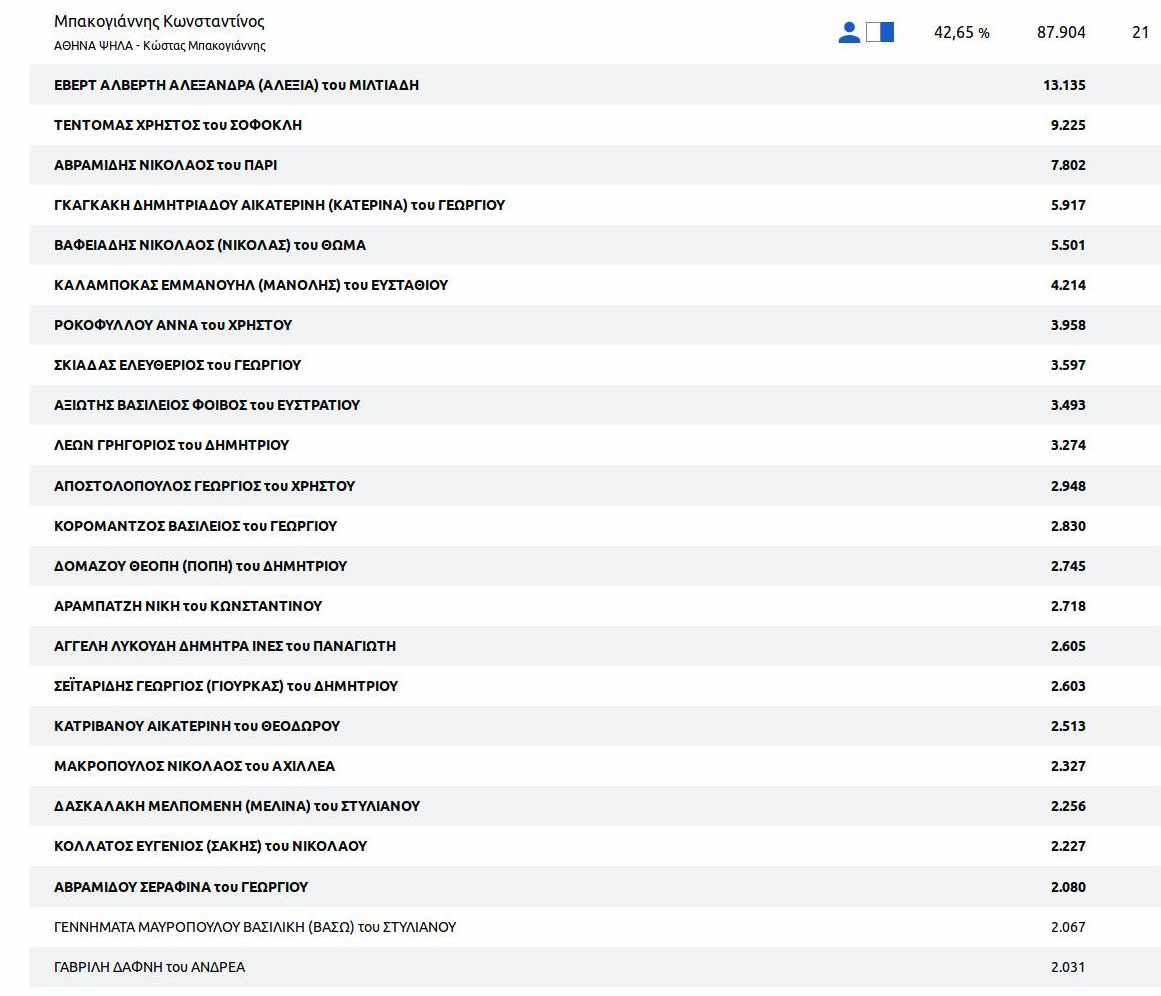
Task: Select the ΤΕΝΤΟΜΑΣ ΧΡΗΣΤΟΣ candidate row
Action: click(178, 125)
